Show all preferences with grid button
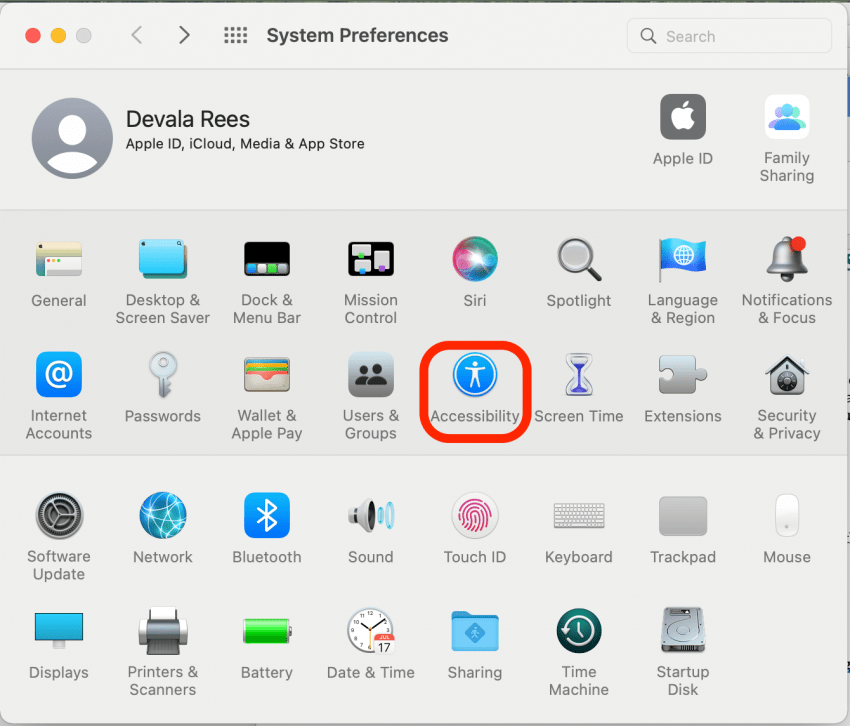850x726 pixels. pyautogui.click(x=236, y=35)
